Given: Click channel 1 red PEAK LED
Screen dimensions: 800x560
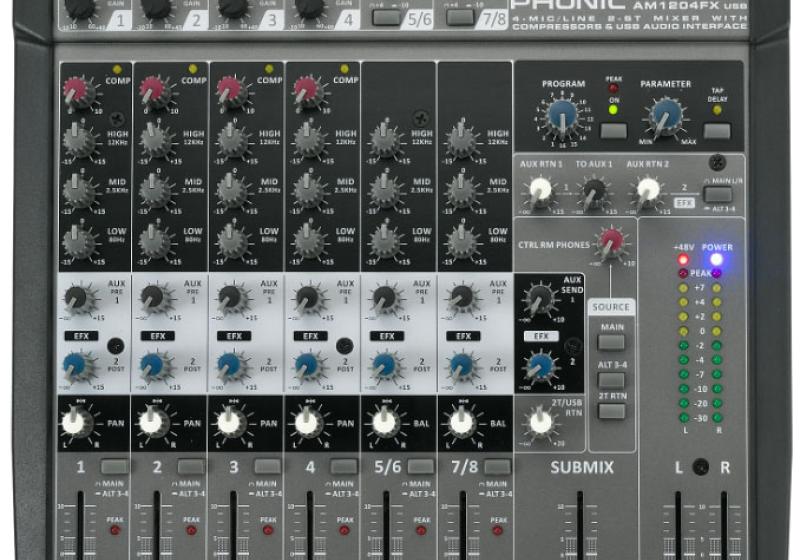Looking at the screenshot, I should tap(115, 530).
